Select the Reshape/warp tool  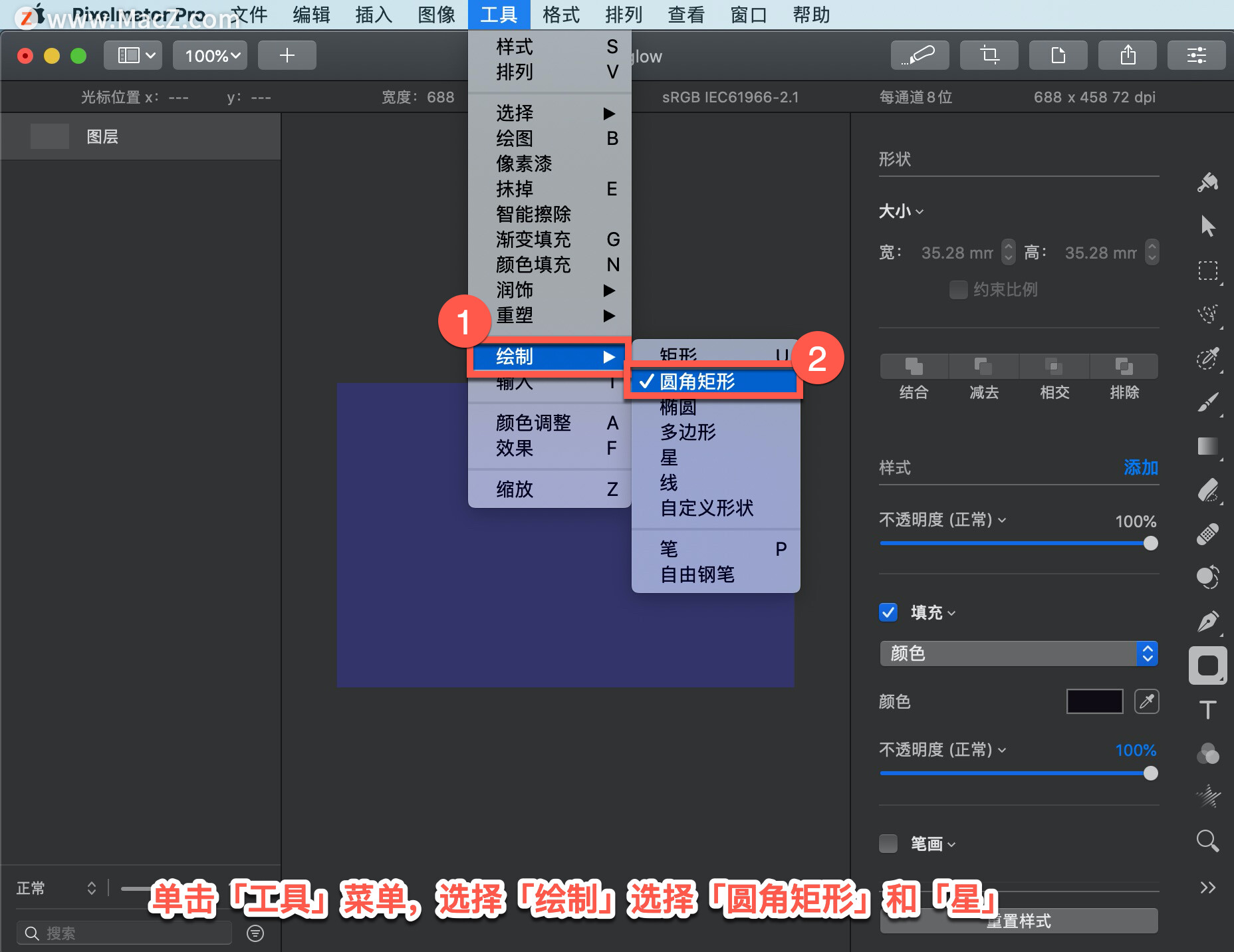pos(1208,577)
